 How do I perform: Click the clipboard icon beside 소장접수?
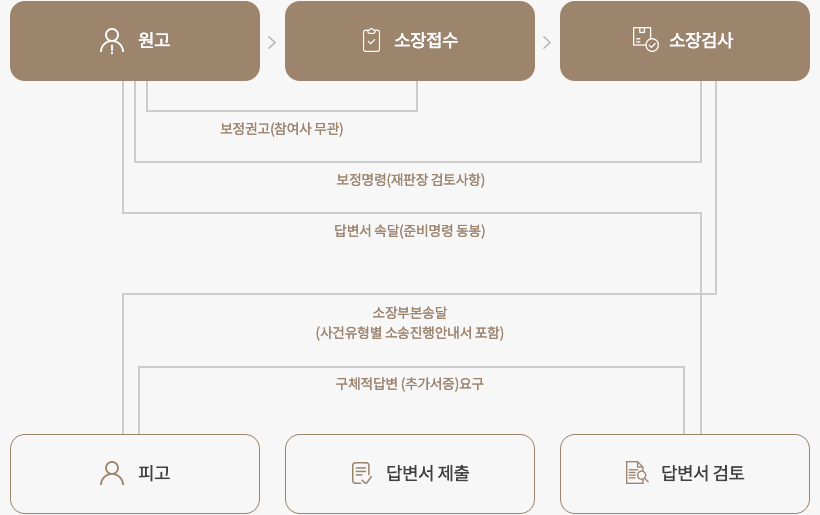[371, 41]
